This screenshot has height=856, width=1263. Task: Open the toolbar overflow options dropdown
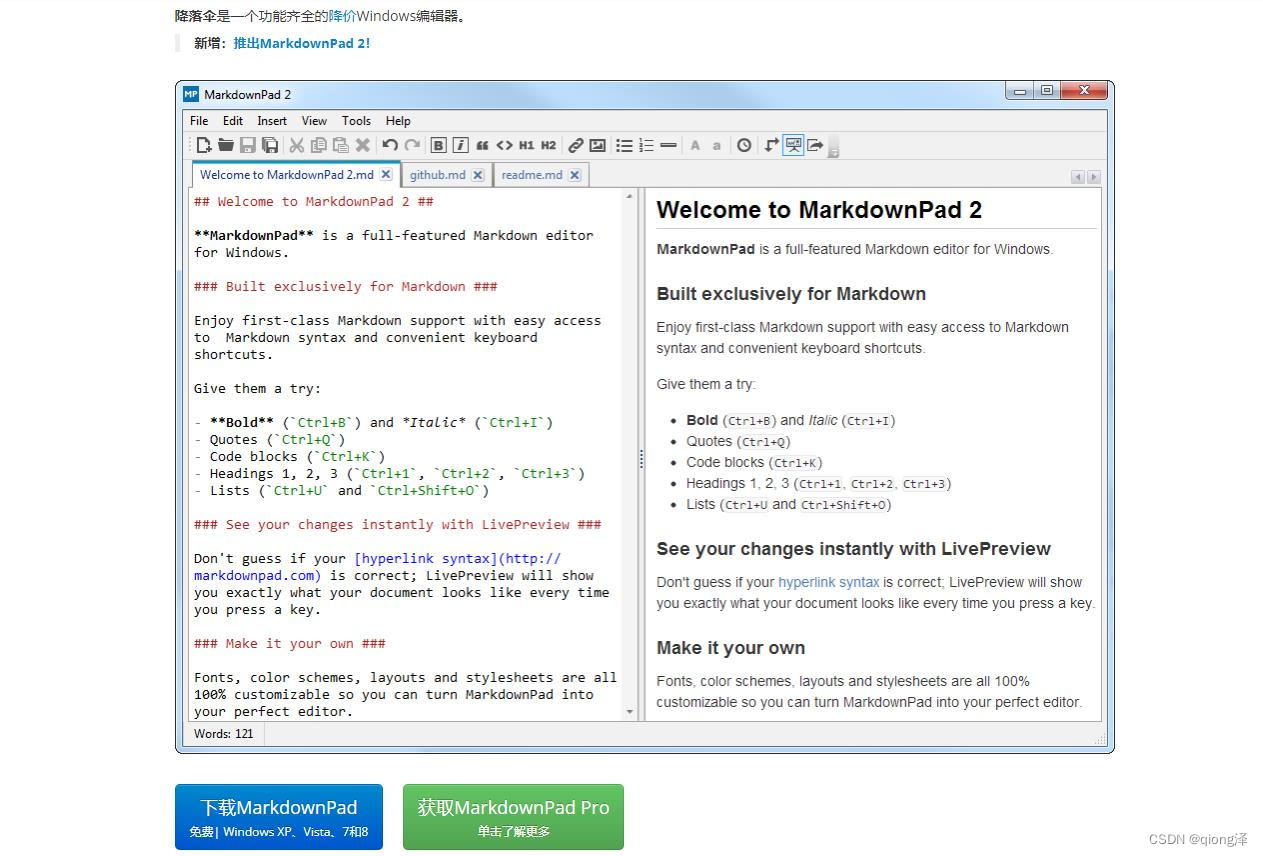tap(833, 147)
